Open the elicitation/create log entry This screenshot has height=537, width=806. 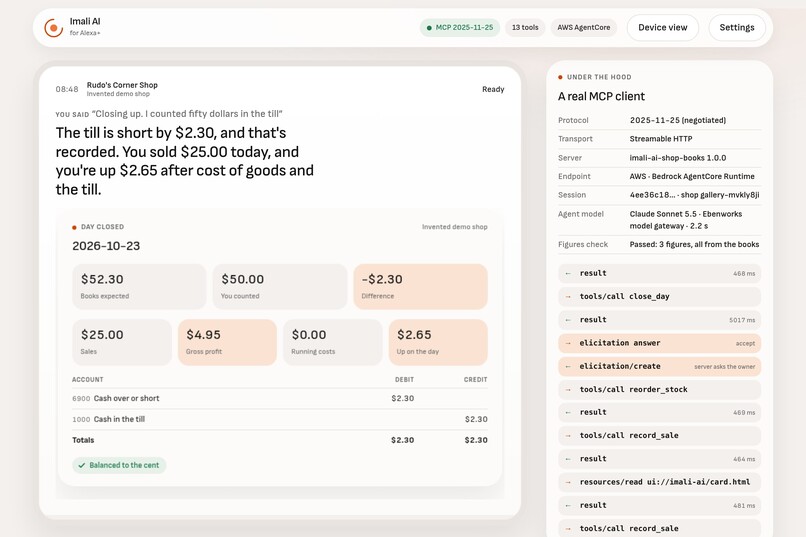(x=660, y=366)
